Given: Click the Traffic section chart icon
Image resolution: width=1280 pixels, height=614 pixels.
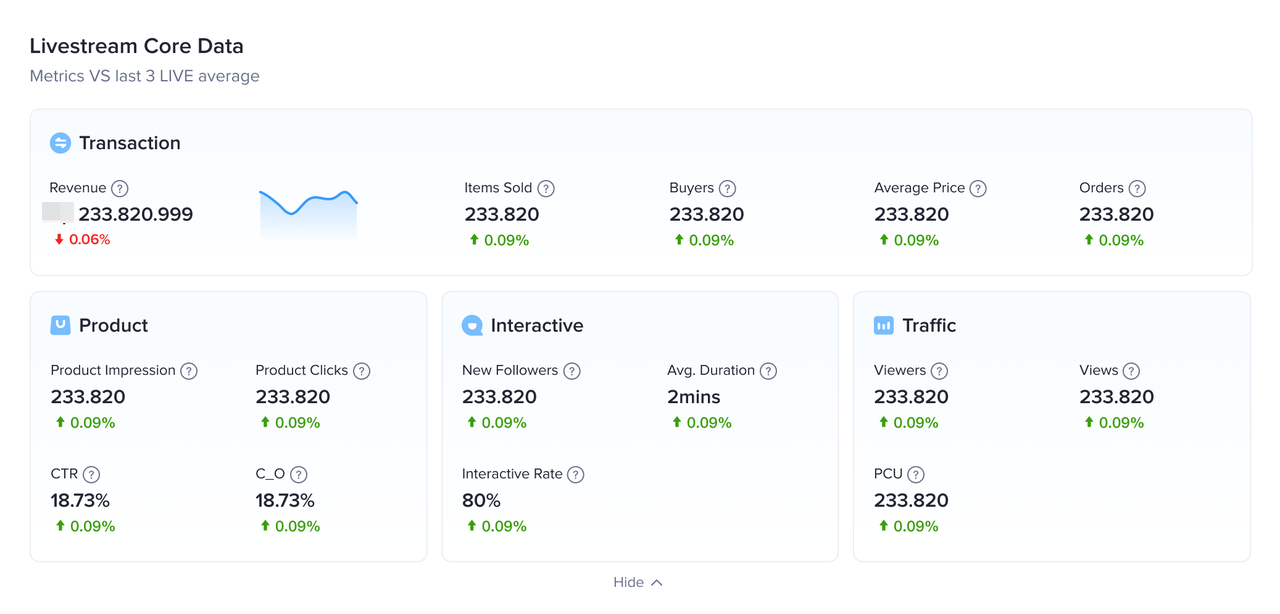Looking at the screenshot, I should pyautogui.click(x=884, y=325).
